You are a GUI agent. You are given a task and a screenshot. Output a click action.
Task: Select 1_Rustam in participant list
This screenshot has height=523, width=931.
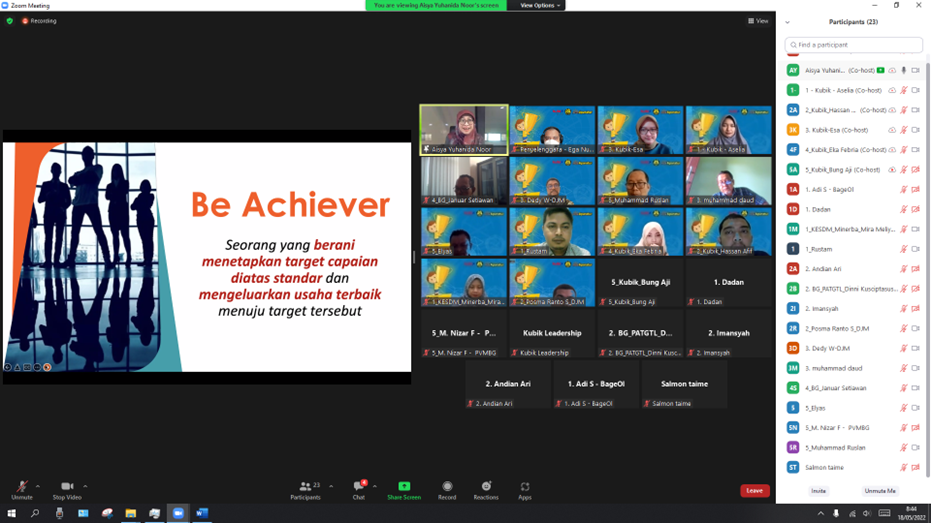853,249
